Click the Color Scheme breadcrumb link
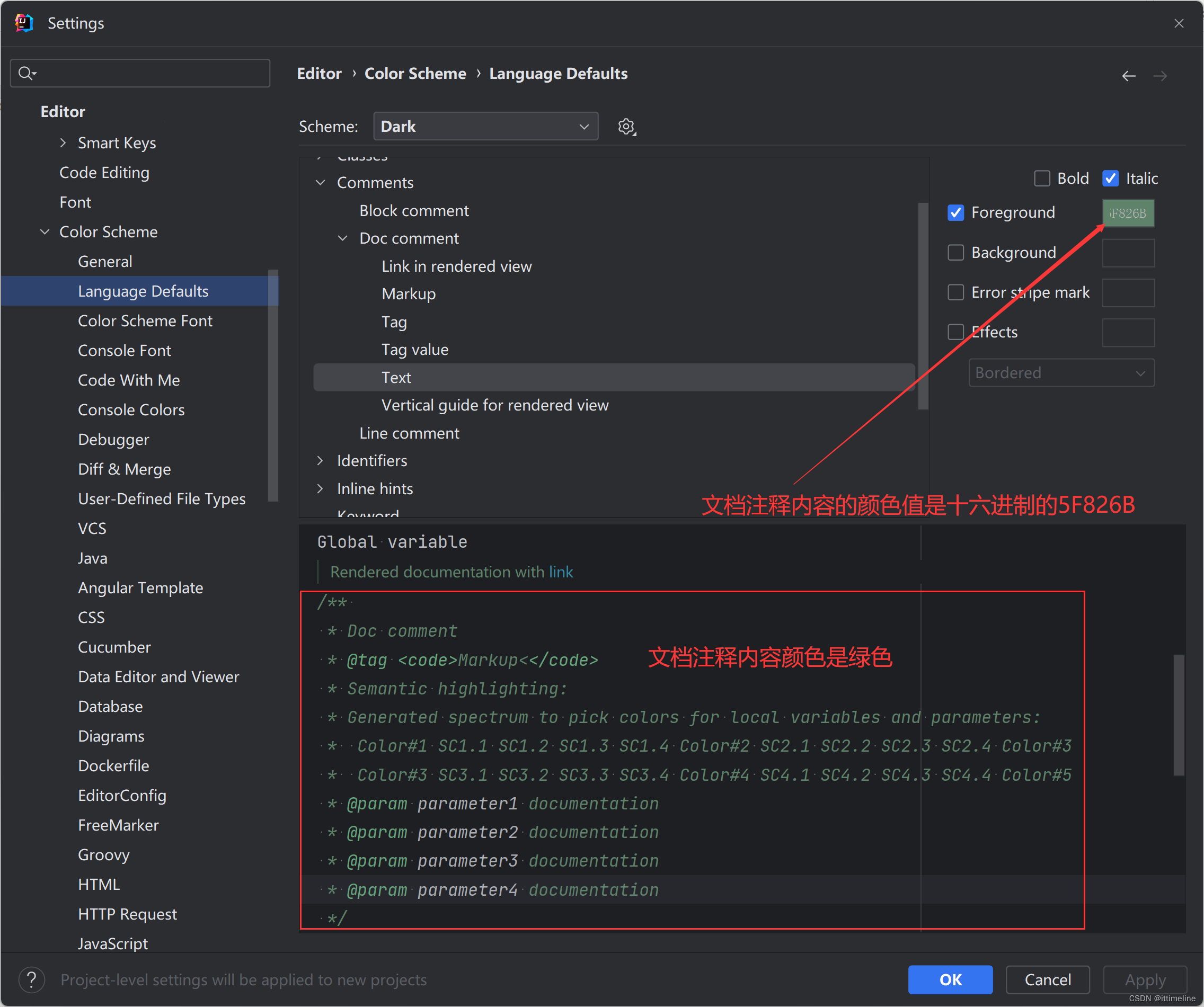Viewport: 1204px width, 1007px height. (x=415, y=73)
